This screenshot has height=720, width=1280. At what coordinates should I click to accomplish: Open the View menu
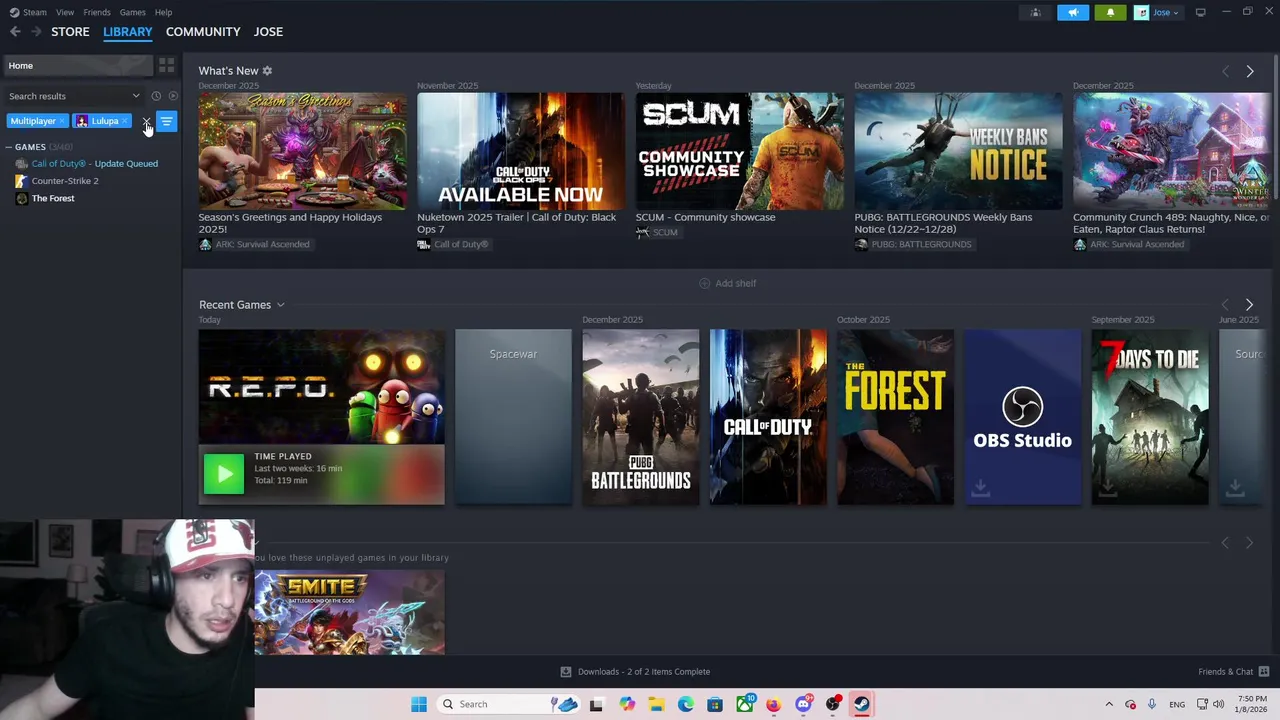65,12
